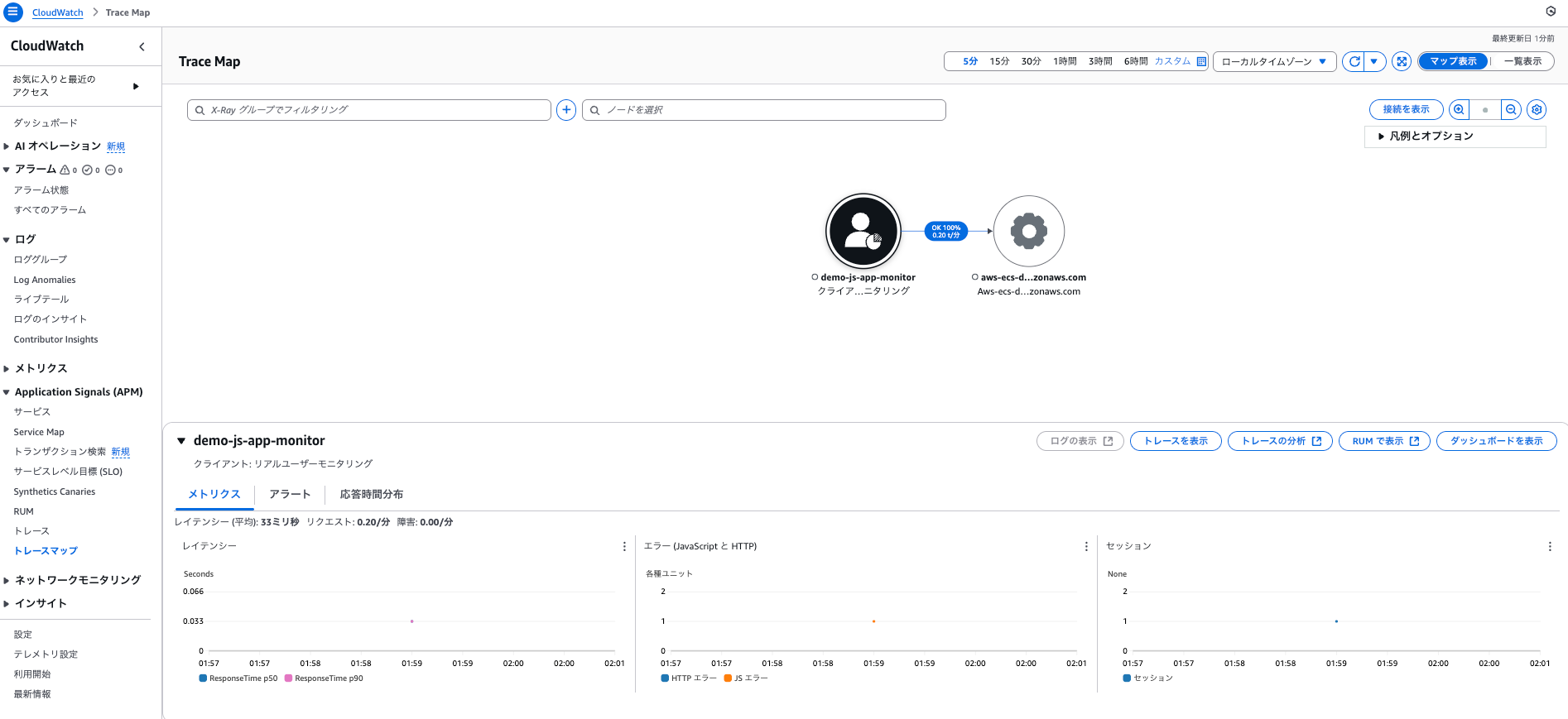
Task: Open トレースマップ in sidebar
Action: pyautogui.click(x=46, y=551)
